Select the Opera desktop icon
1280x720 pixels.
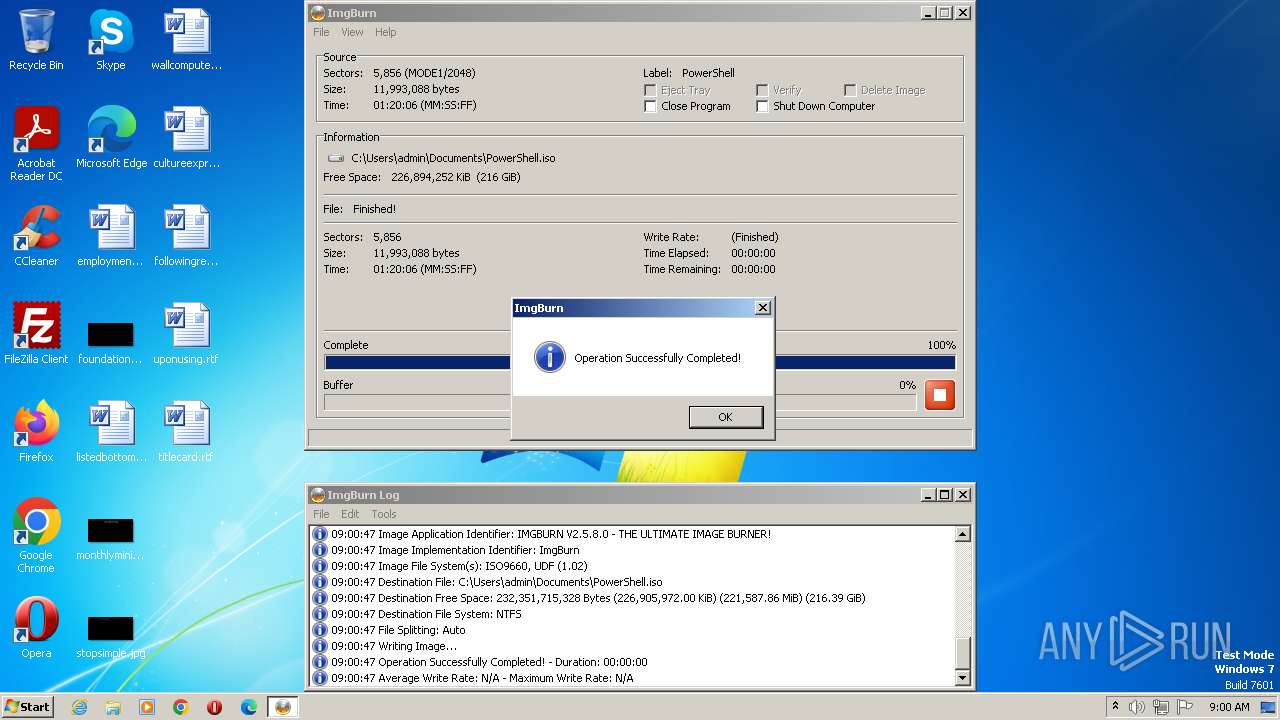pos(36,628)
